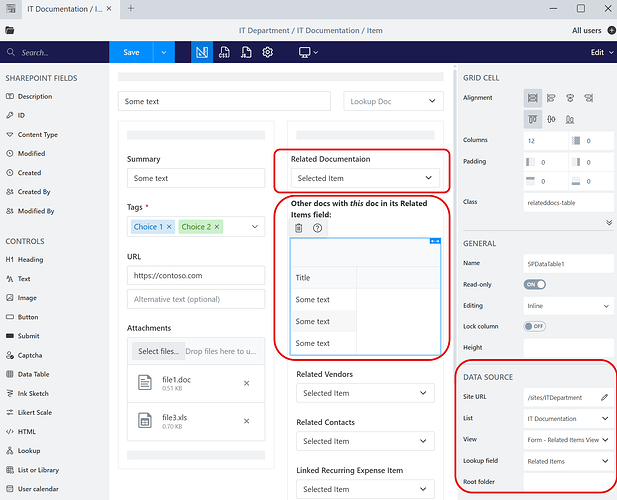Click pencil icon next to Site URL
617x500 pixels.
604,397
